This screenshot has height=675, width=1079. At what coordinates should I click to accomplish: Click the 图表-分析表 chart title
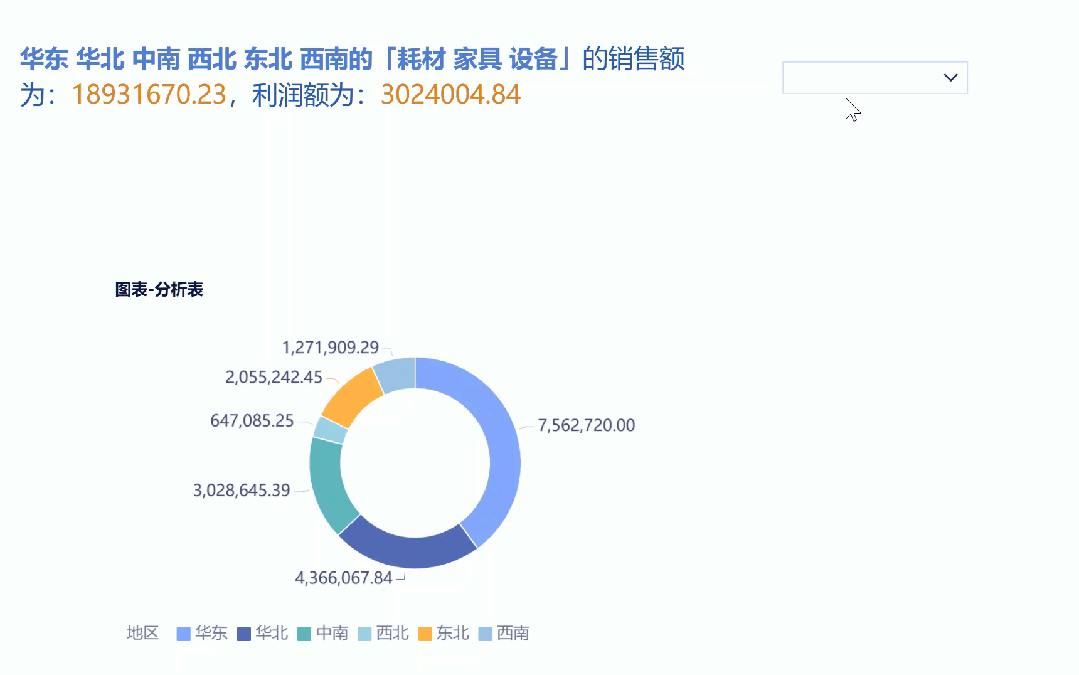[159, 290]
